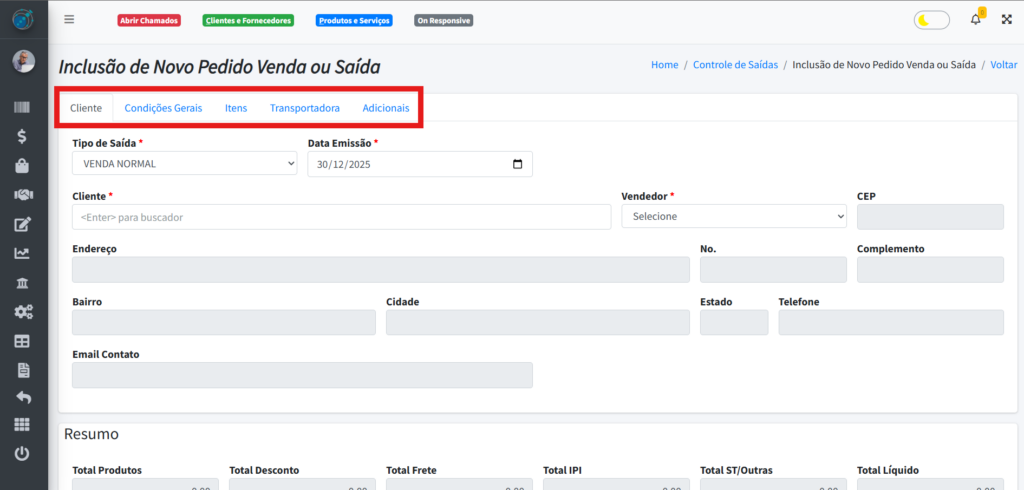
Task: Click the bank building sidebar icon
Action: (22, 282)
